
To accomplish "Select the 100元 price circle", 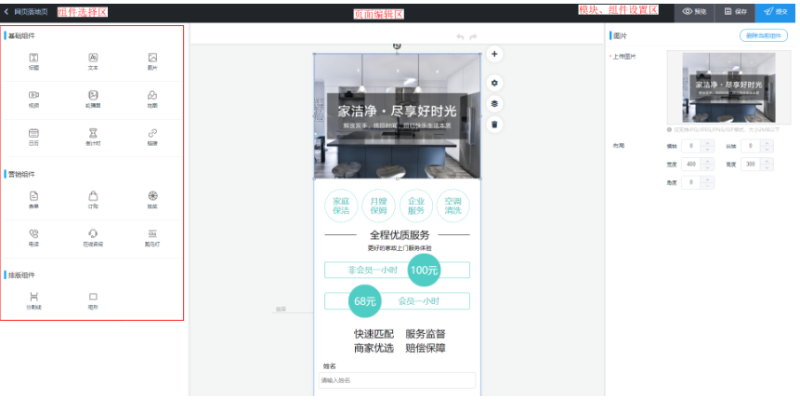I will point(424,270).
